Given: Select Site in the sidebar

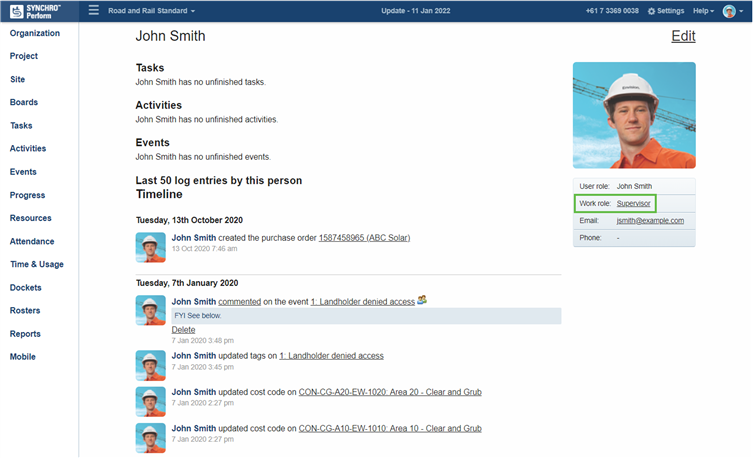Looking at the screenshot, I should click(x=17, y=79).
